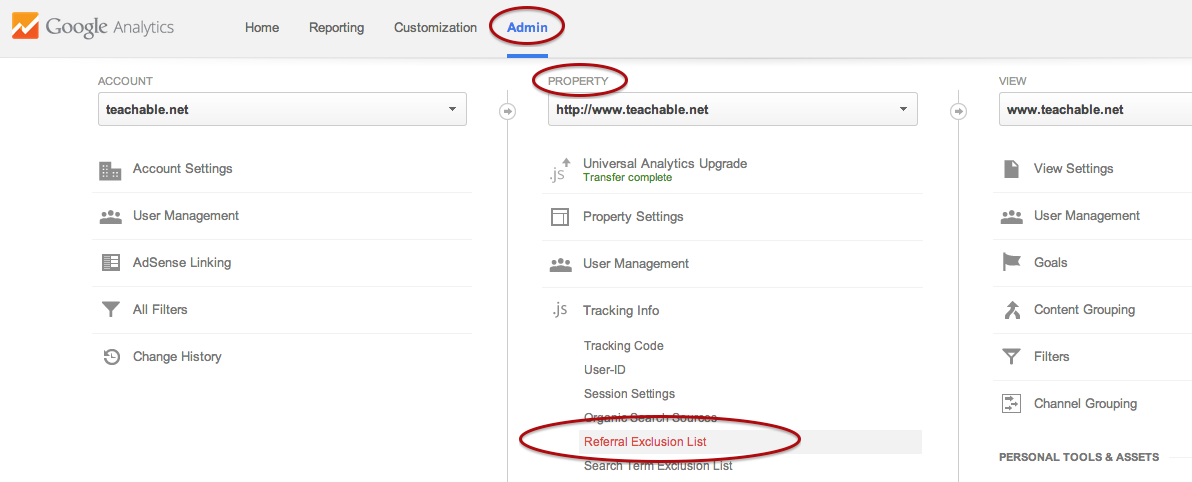Open Session Settings
1192x482 pixels.
pyautogui.click(x=629, y=394)
